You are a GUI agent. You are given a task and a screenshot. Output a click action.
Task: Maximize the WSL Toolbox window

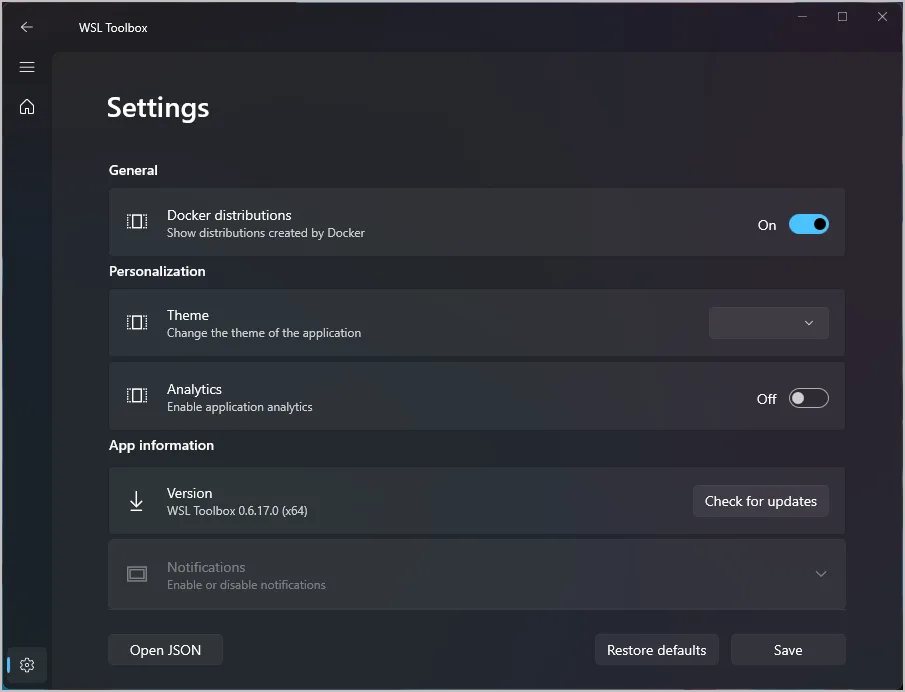(x=842, y=17)
